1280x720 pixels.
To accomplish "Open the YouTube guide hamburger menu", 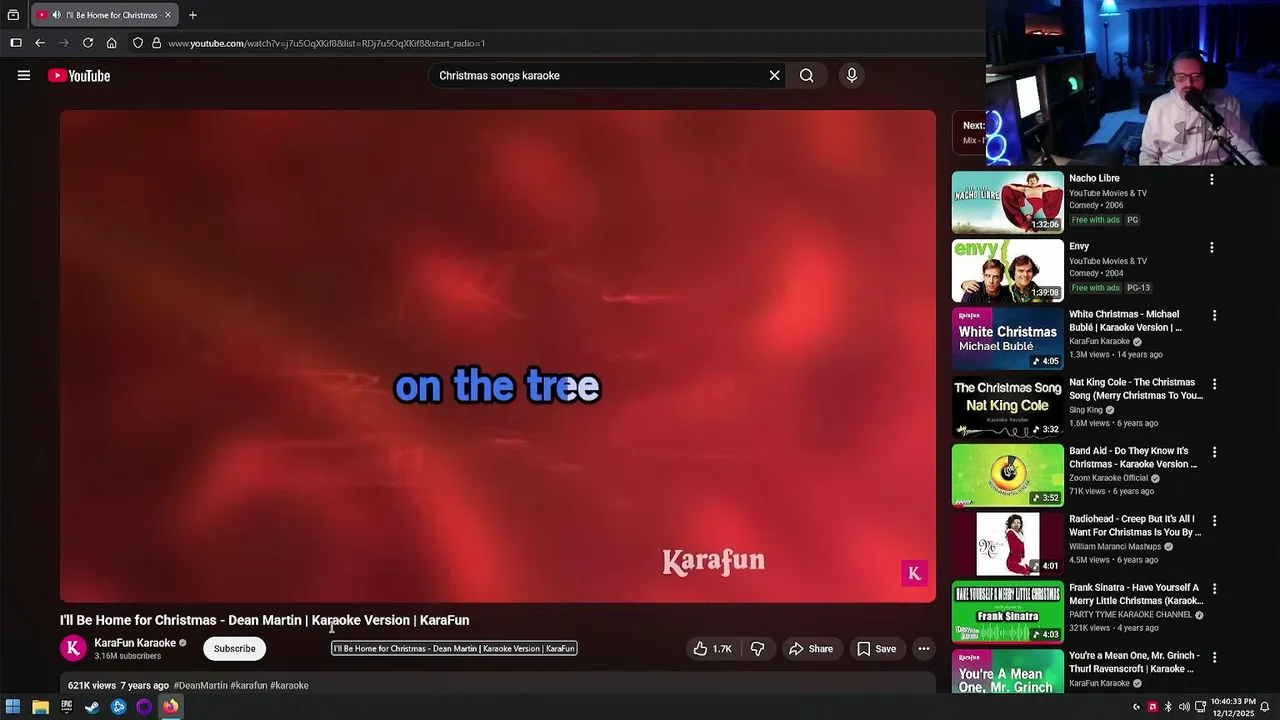I will 24,75.
